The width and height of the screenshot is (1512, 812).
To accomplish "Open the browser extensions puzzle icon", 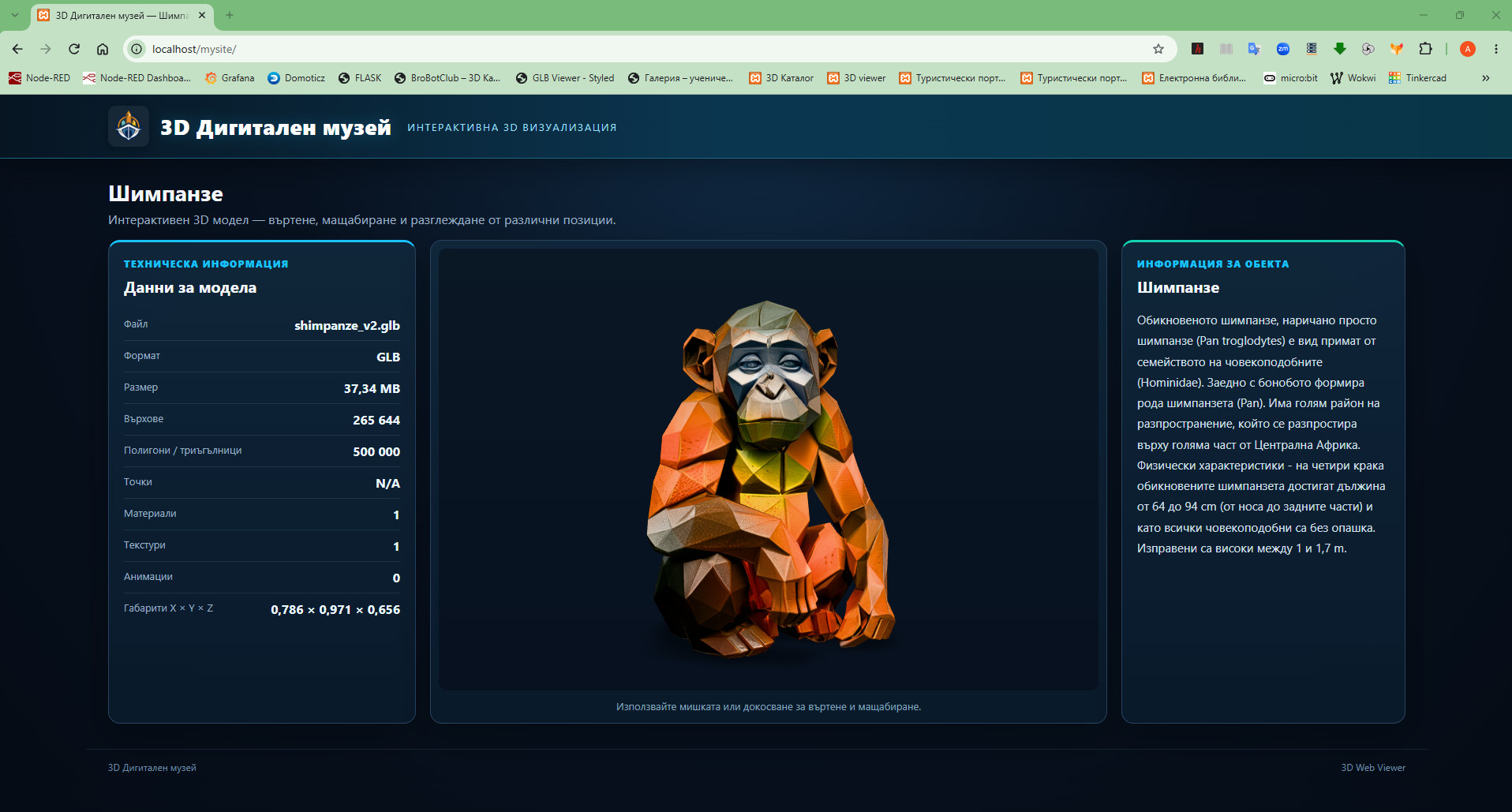I will tap(1425, 49).
